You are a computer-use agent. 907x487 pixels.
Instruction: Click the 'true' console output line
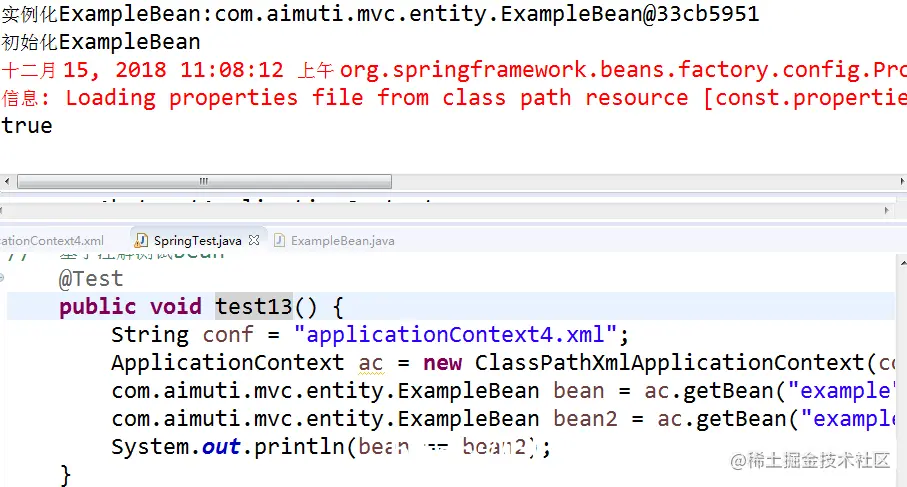pyautogui.click(x=27, y=126)
